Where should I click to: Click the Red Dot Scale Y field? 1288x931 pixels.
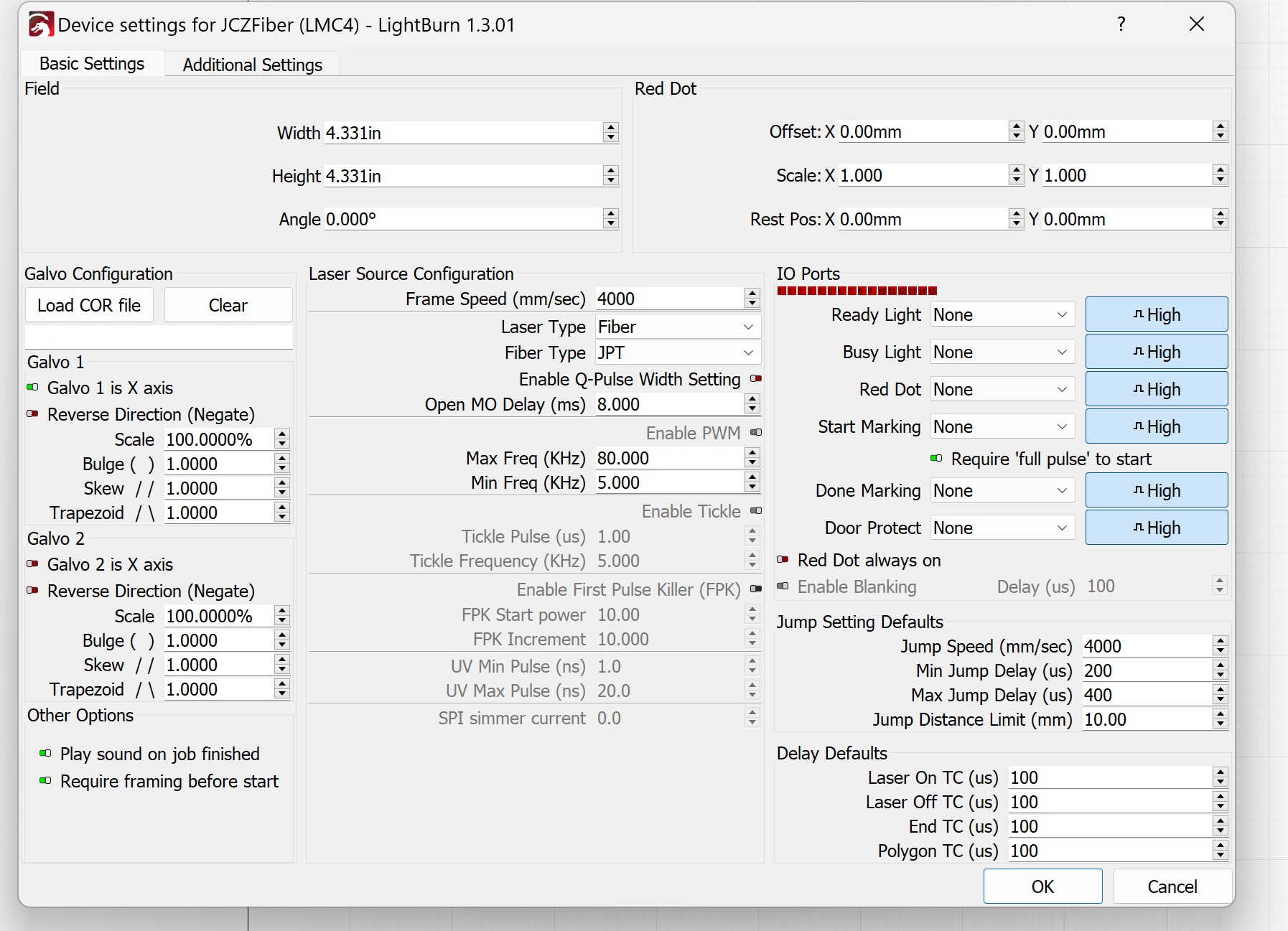click(x=1126, y=175)
